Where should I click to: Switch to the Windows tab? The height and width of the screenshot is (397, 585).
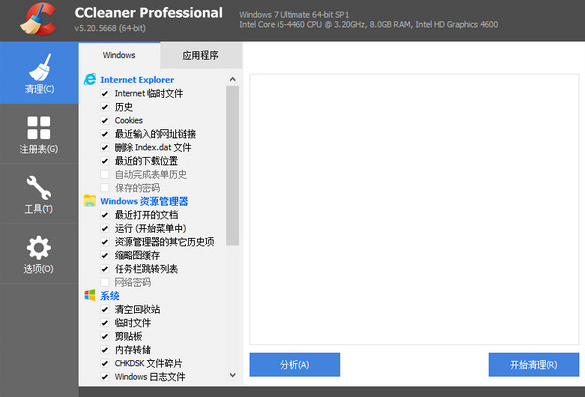point(119,55)
